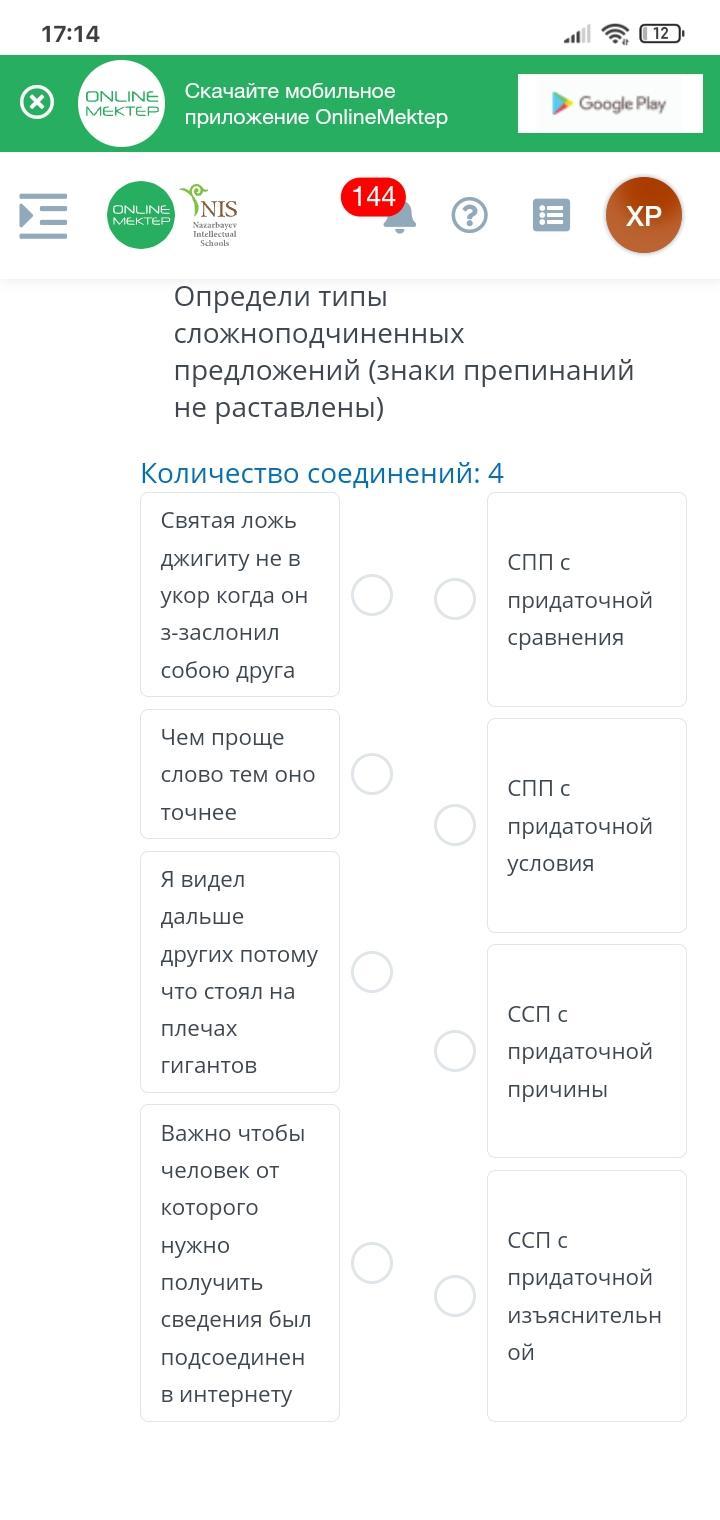Select the radio next to "Святая ложь джигиту"
Image resolution: width=720 pixels, height=1520 pixels.
coord(372,595)
